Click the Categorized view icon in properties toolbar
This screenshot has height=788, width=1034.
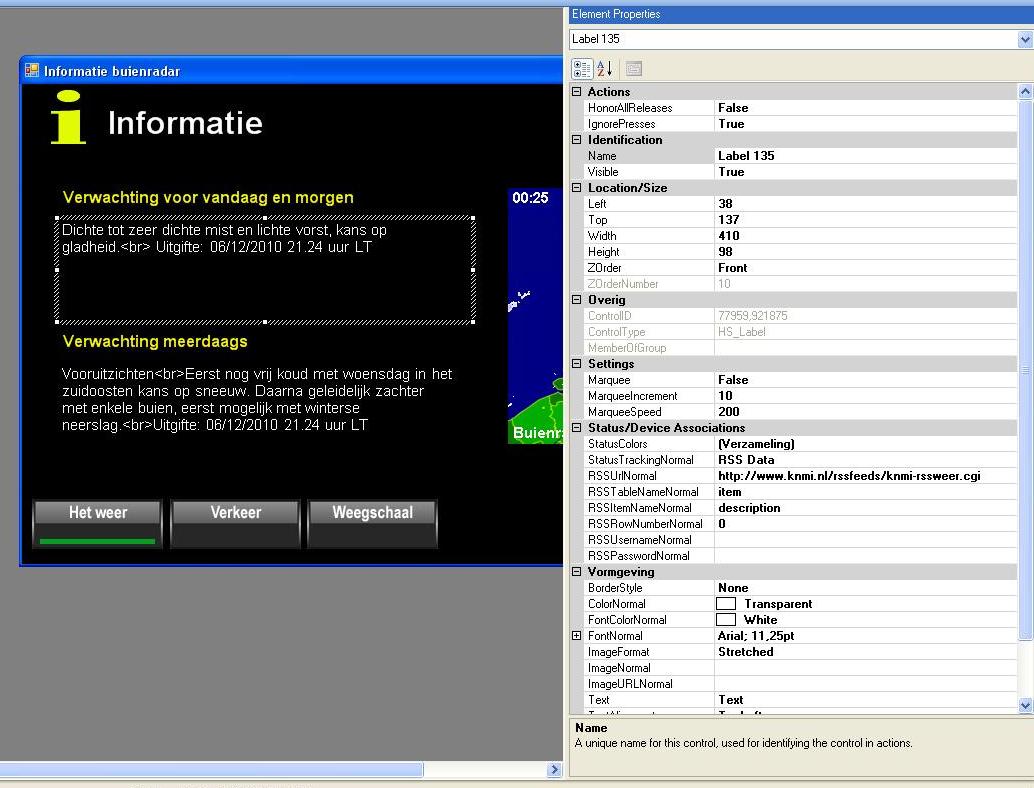582,69
